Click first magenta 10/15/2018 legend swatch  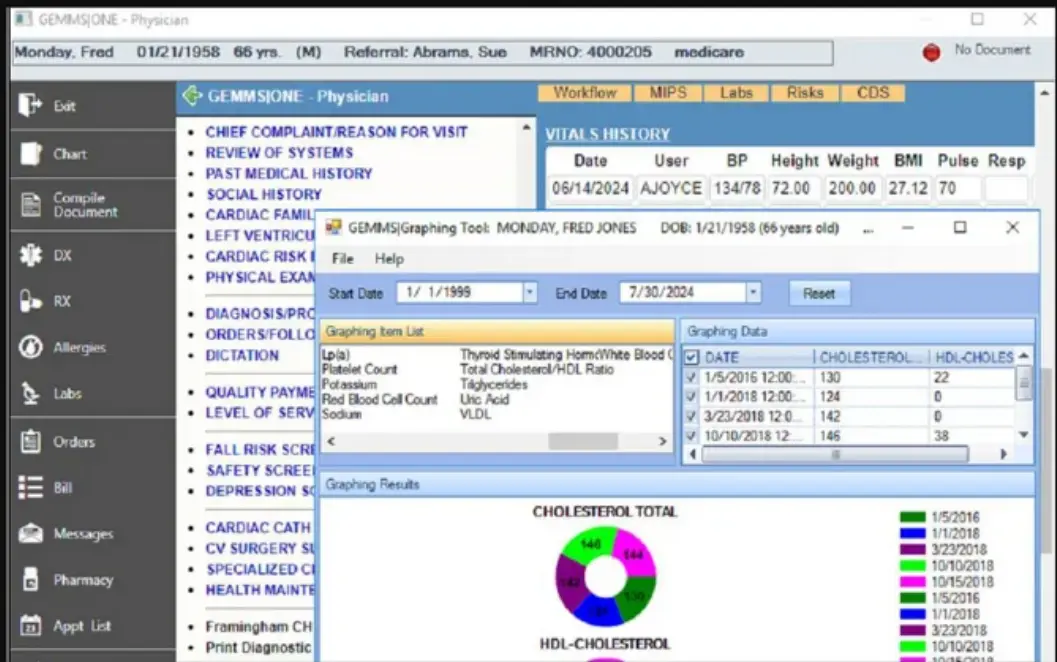pos(912,582)
